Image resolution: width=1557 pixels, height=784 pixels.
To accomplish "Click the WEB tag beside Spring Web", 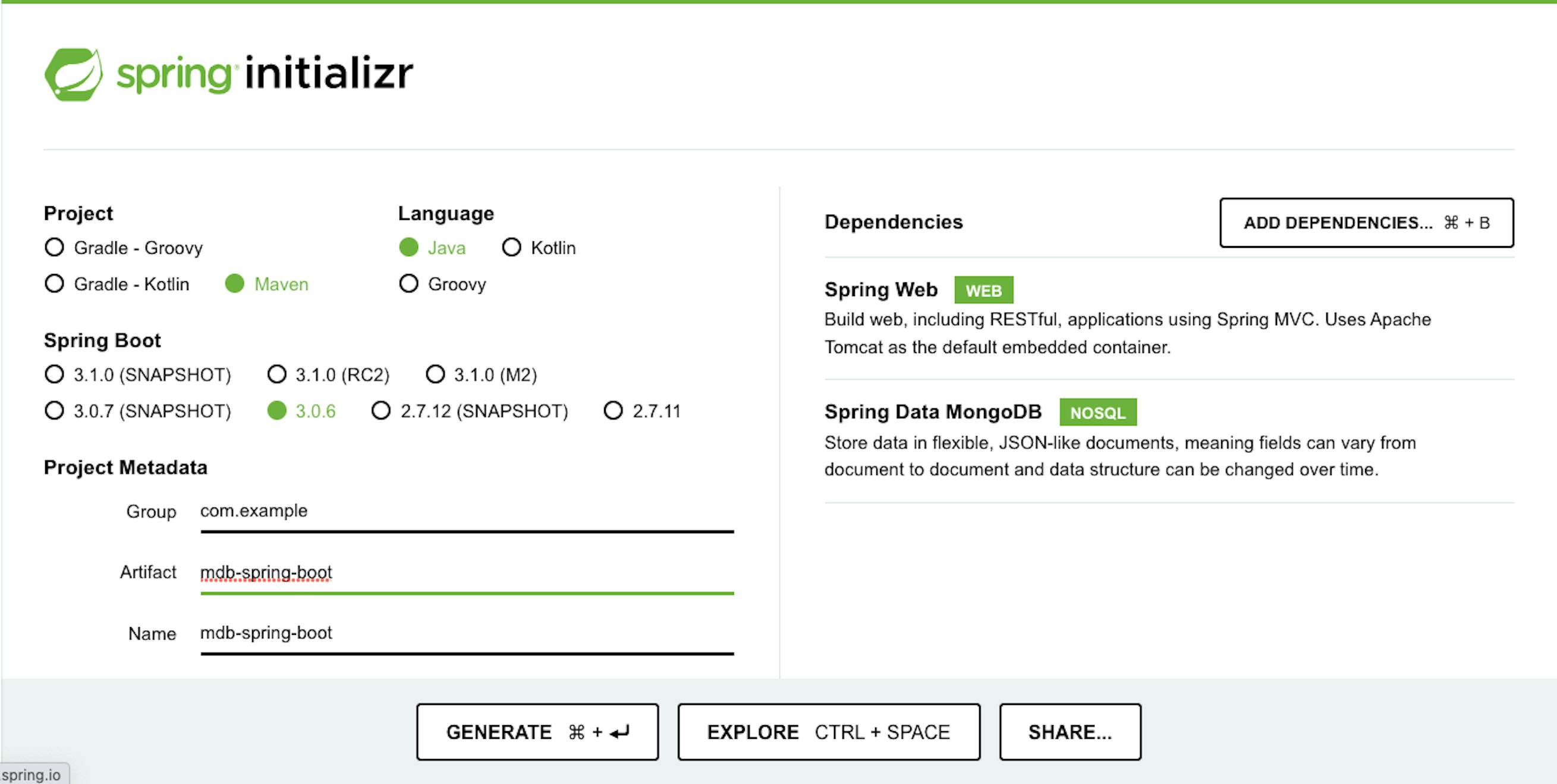I will click(x=983, y=289).
